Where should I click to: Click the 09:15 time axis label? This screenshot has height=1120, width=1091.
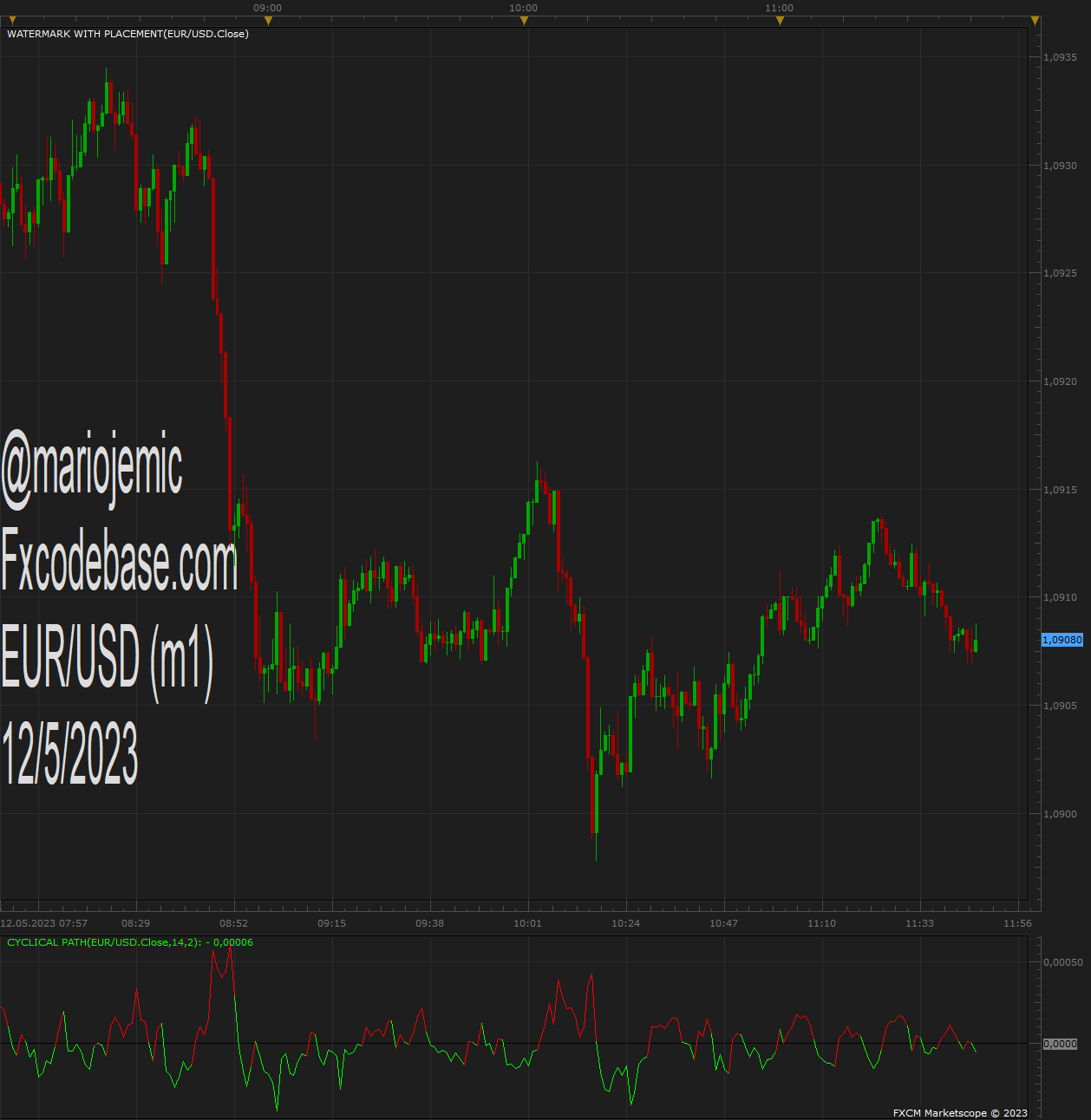[x=331, y=923]
